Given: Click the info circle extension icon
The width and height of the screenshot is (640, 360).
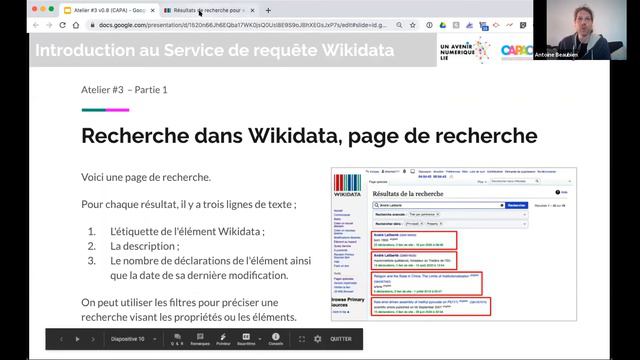Looking at the screenshot, I should (429, 25).
